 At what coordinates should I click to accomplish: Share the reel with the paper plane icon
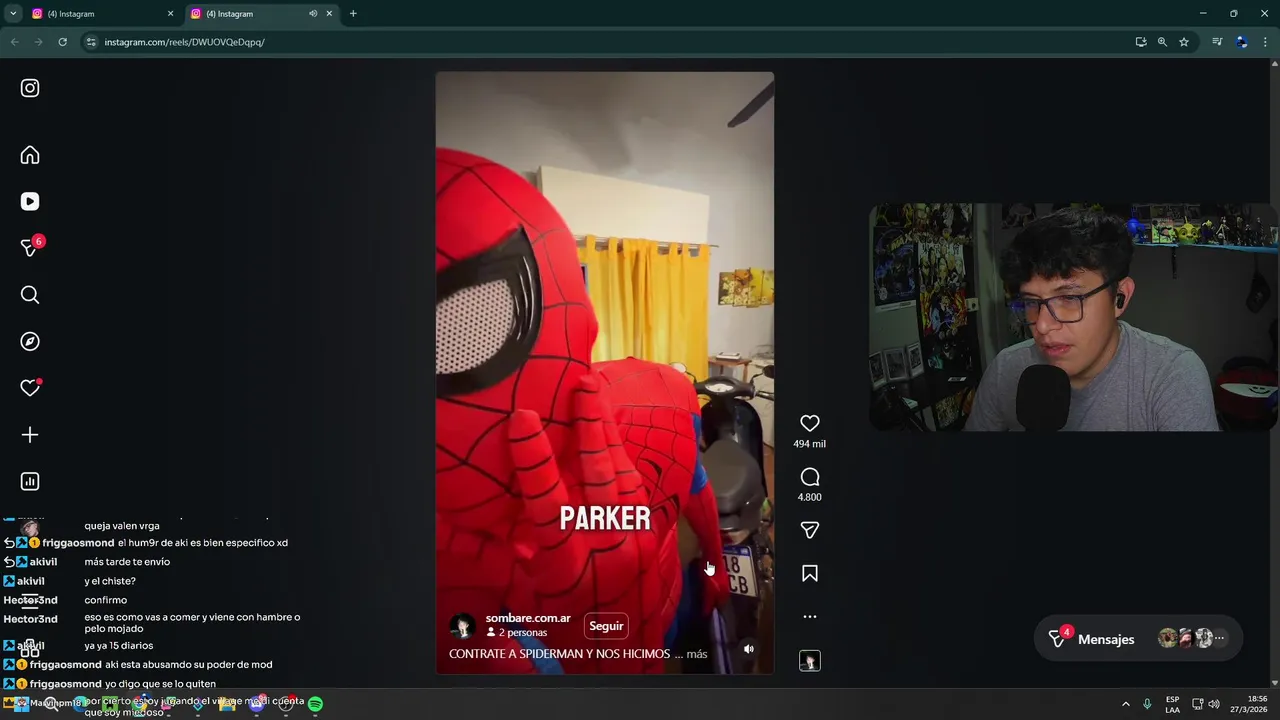[x=810, y=530]
